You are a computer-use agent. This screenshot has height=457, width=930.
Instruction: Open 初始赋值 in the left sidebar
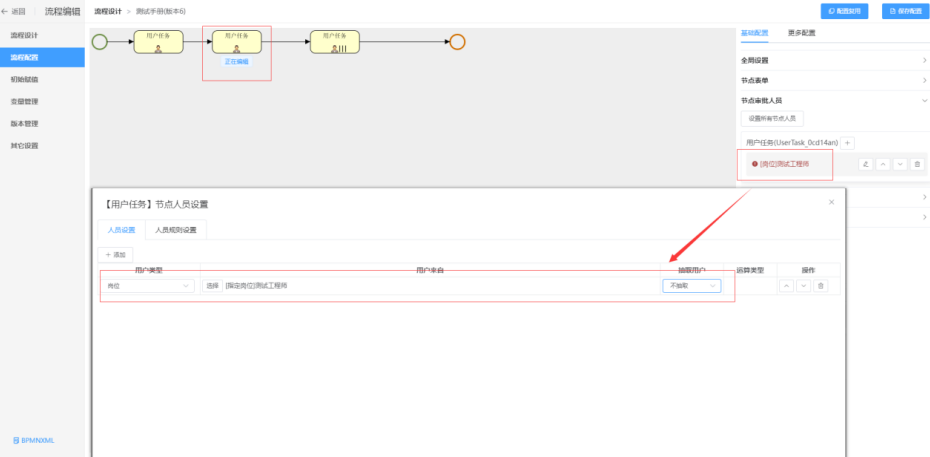(x=42, y=79)
